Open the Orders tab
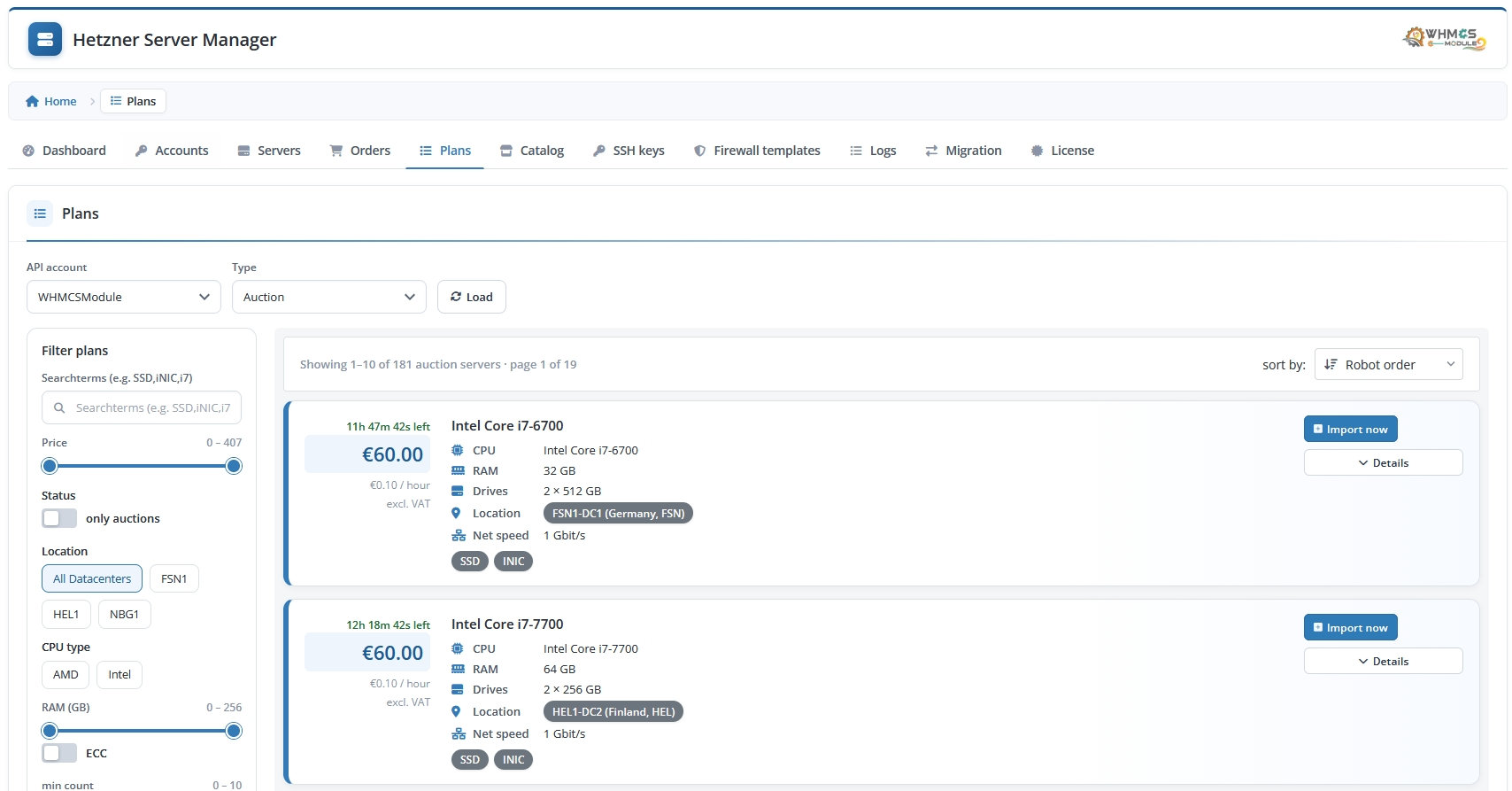This screenshot has width=1512, height=791. (x=359, y=151)
